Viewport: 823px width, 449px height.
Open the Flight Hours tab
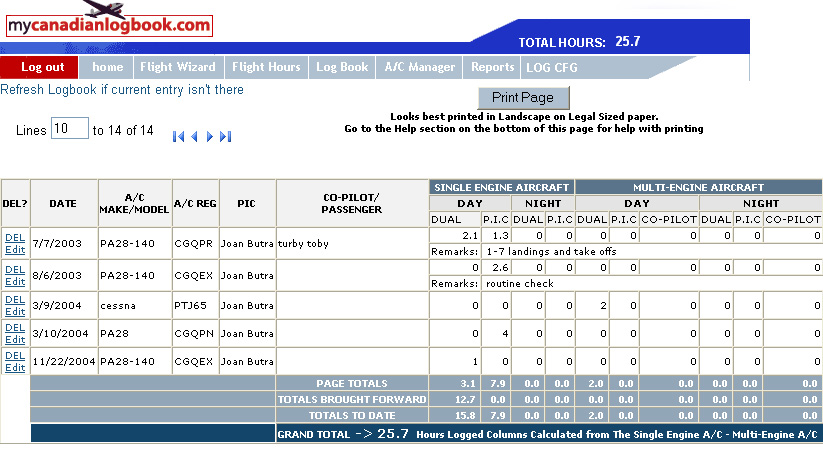(267, 67)
